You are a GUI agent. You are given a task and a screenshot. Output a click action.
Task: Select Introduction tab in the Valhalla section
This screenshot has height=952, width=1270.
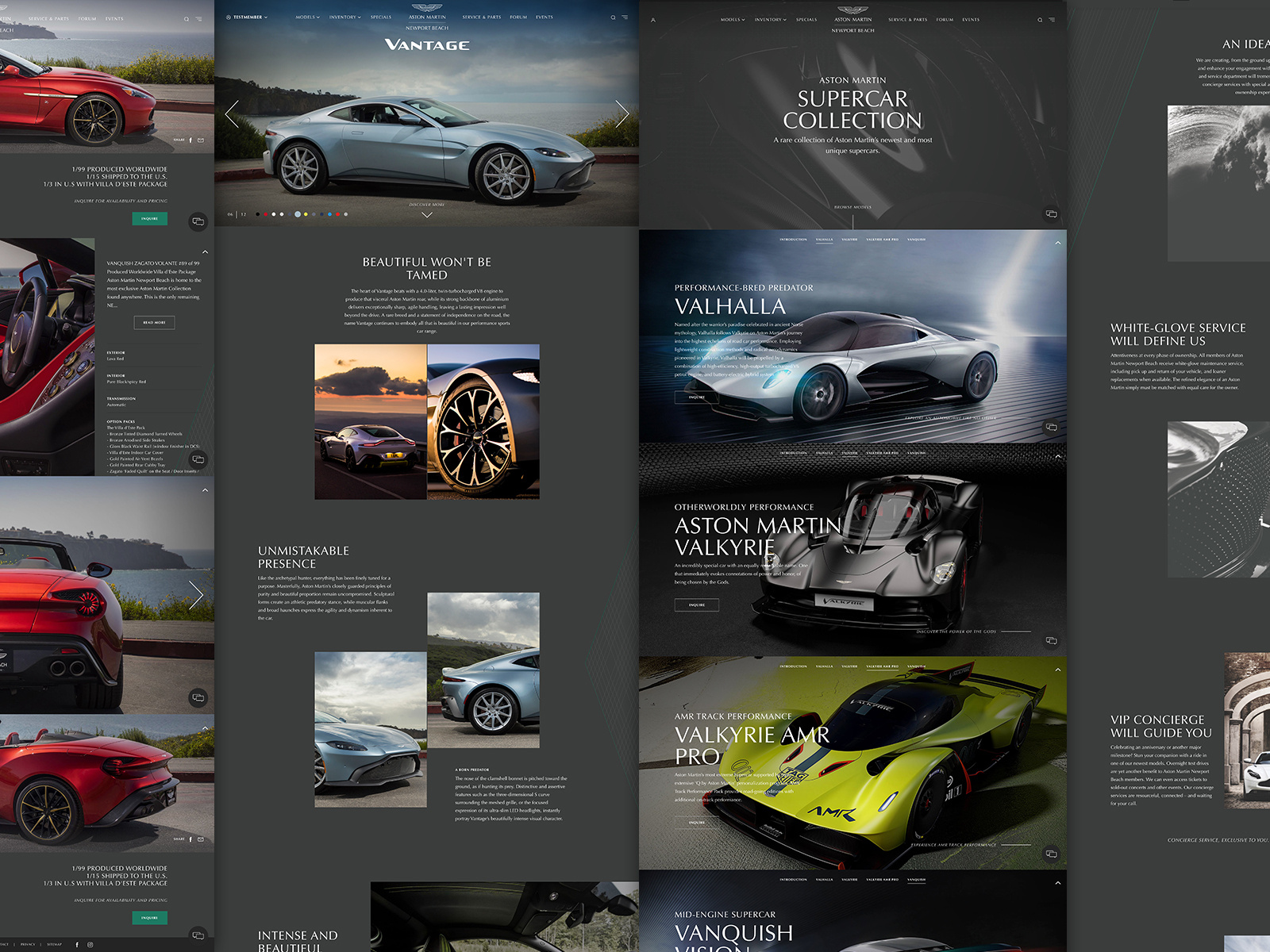[793, 240]
